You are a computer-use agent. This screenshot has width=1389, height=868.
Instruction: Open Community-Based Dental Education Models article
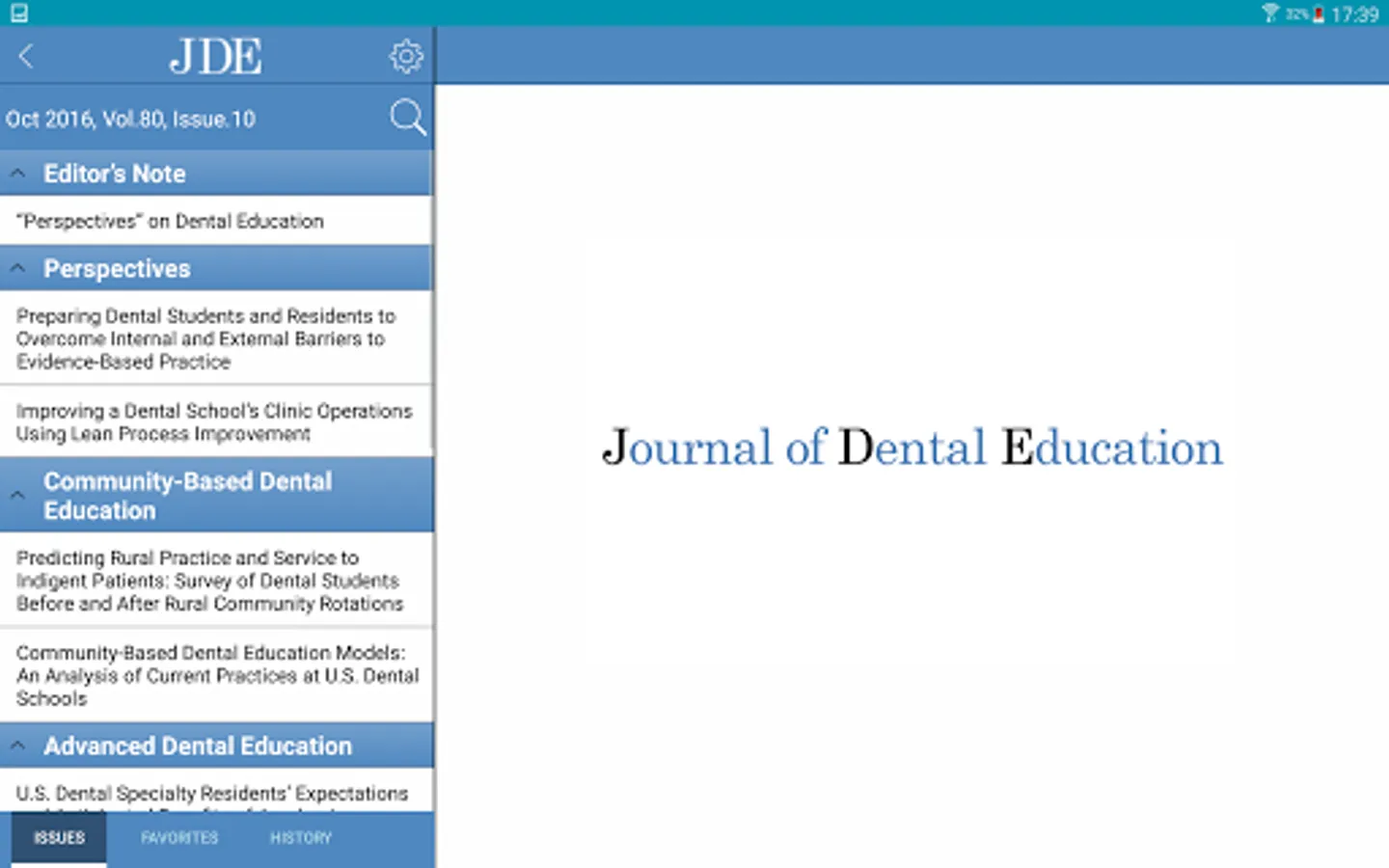[217, 675]
